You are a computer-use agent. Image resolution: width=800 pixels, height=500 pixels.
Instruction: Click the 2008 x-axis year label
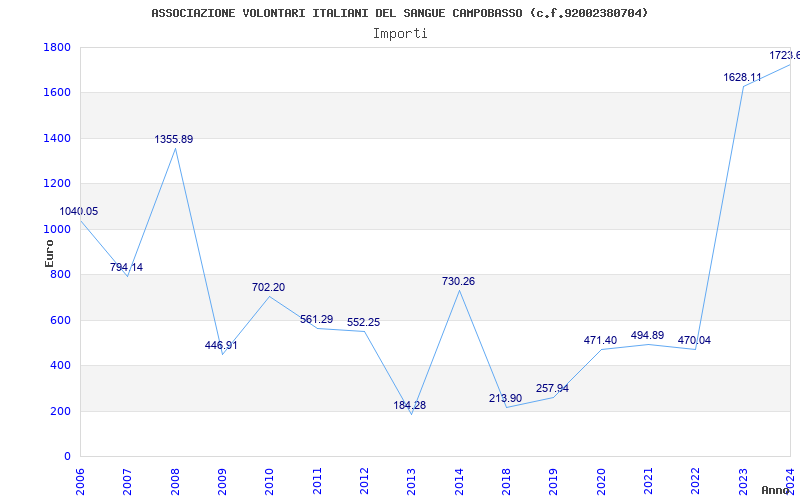pyautogui.click(x=175, y=481)
